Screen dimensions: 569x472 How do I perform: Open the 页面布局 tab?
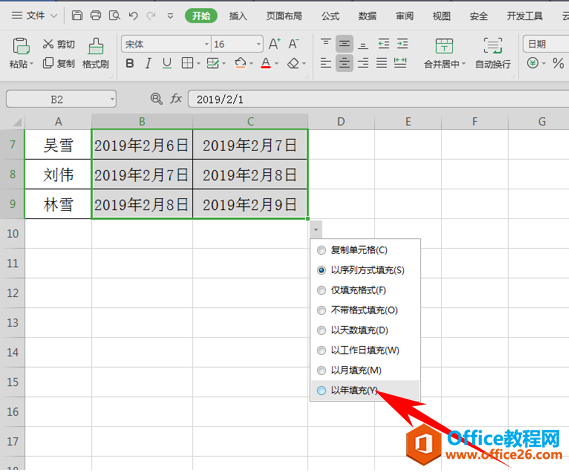click(284, 16)
